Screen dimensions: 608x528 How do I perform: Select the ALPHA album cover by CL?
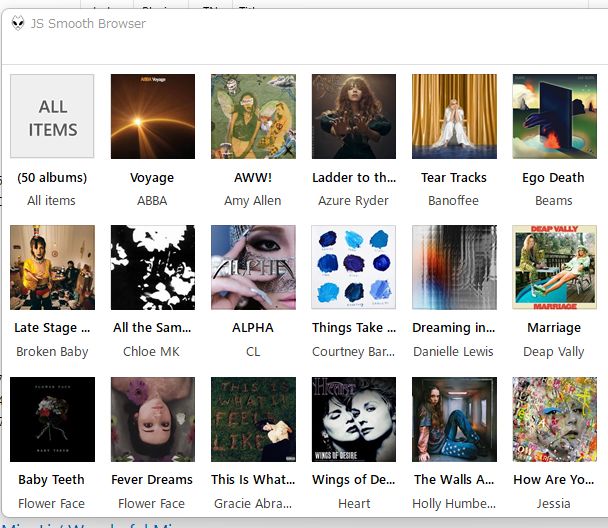(x=253, y=267)
